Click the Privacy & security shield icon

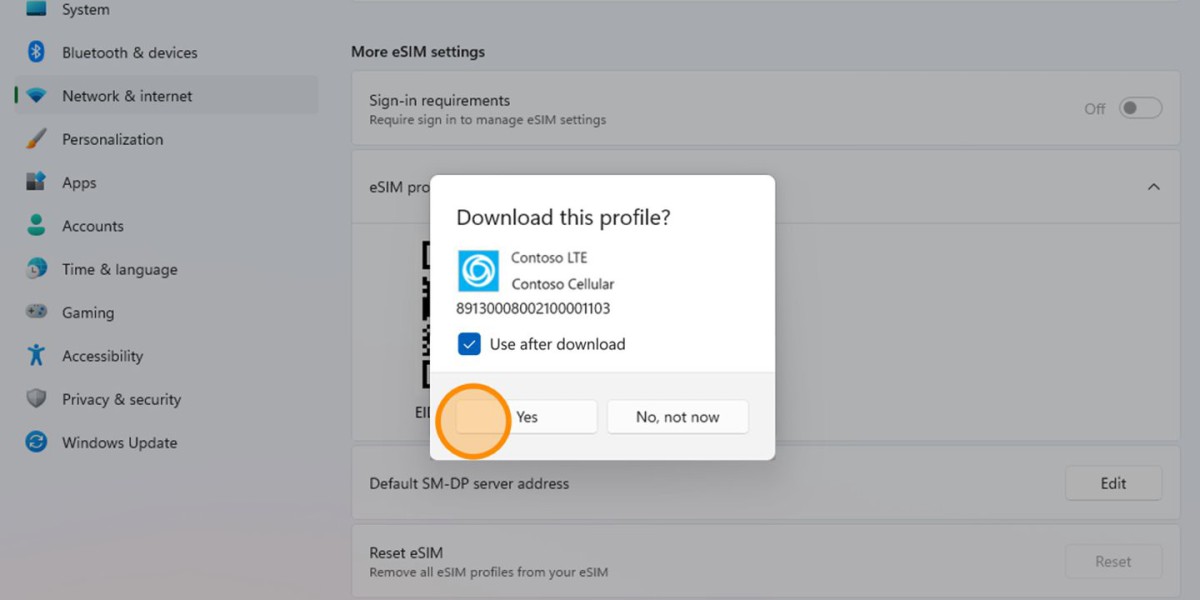pyautogui.click(x=37, y=399)
